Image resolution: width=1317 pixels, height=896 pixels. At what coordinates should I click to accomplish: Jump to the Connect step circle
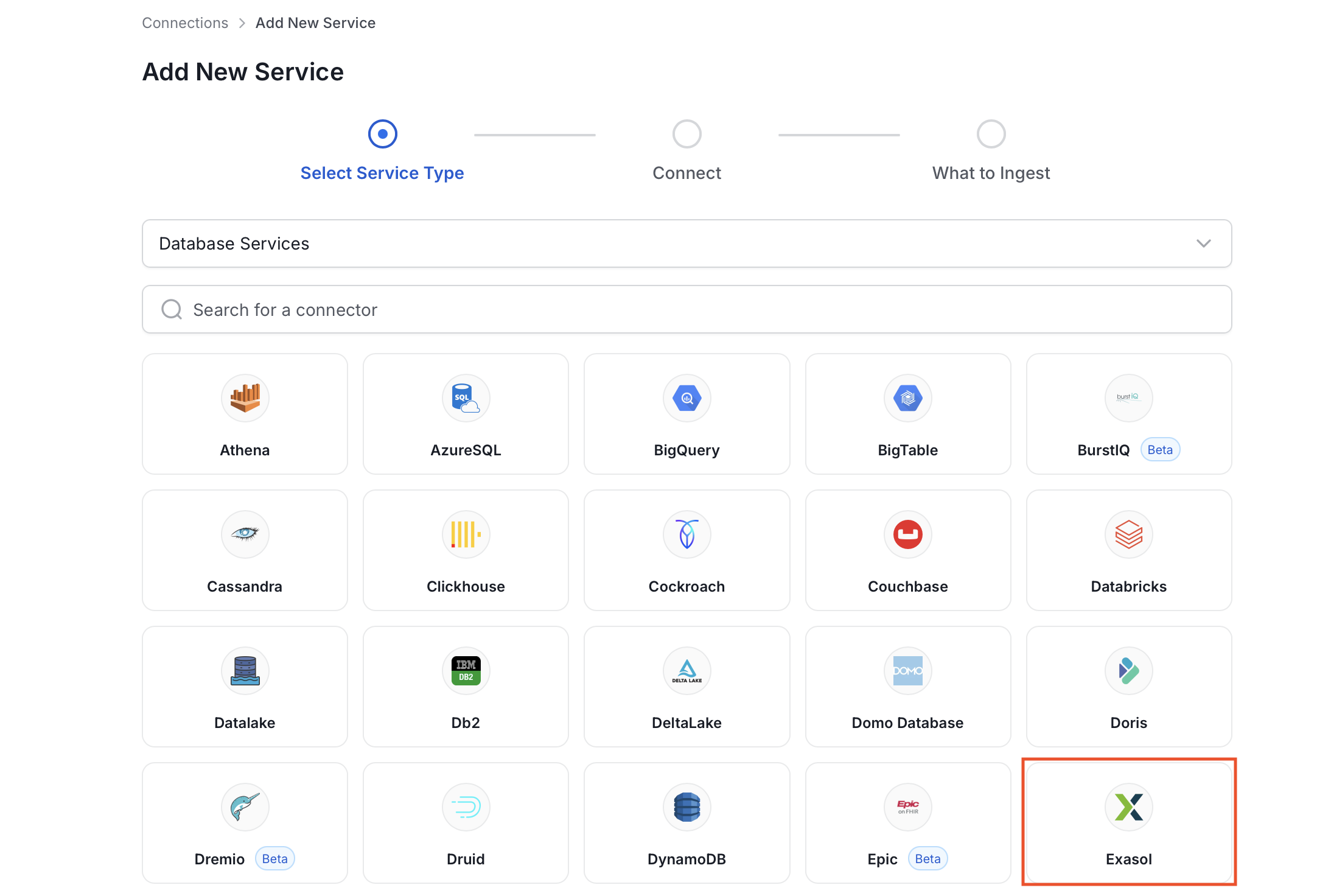point(687,134)
